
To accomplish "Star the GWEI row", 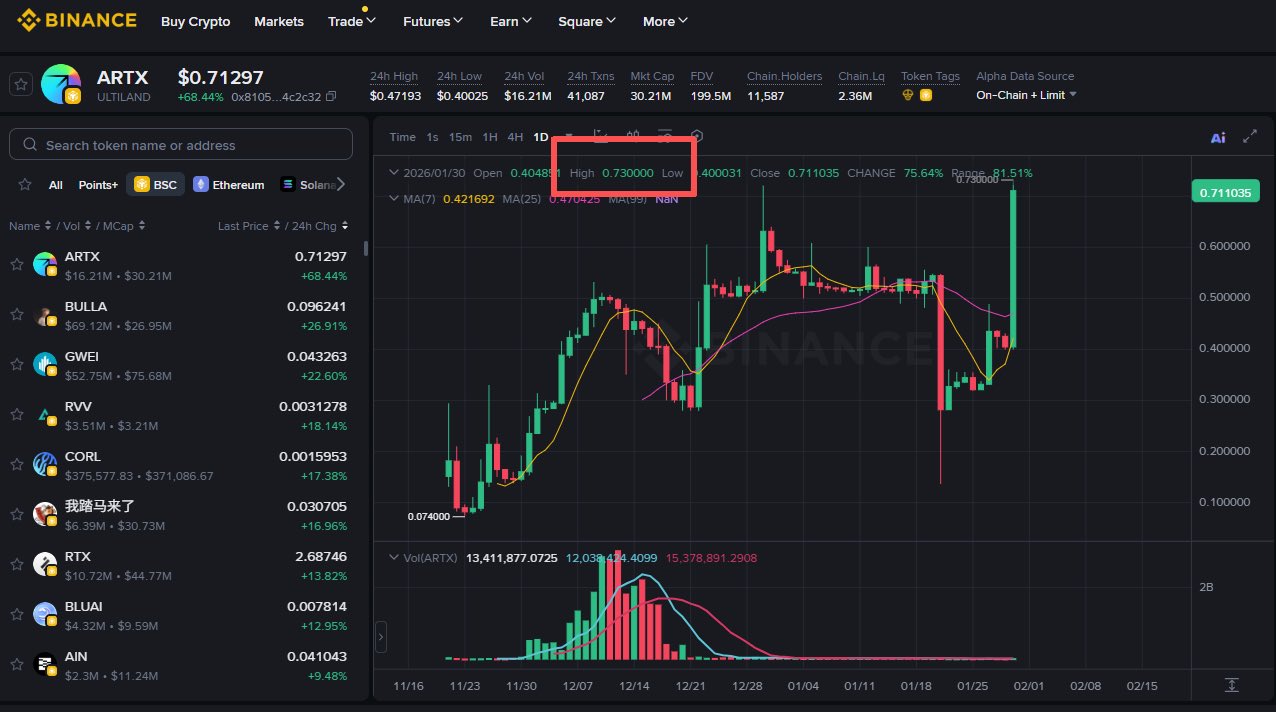I will 17,364.
